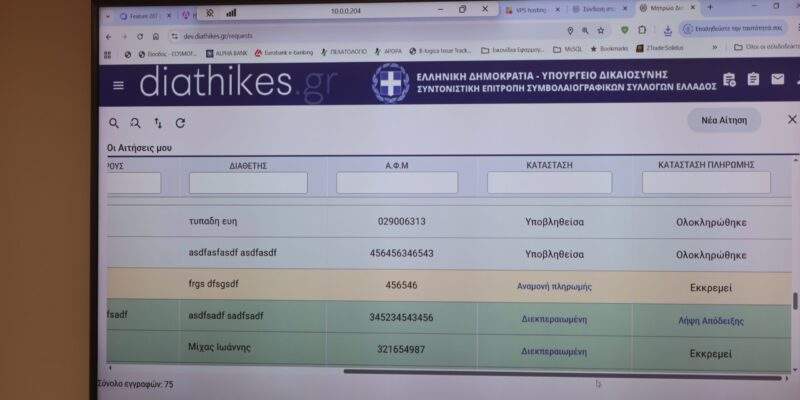Switch to the VPS hosting browser tab
The height and width of the screenshot is (400, 800).
pyautogui.click(x=528, y=9)
